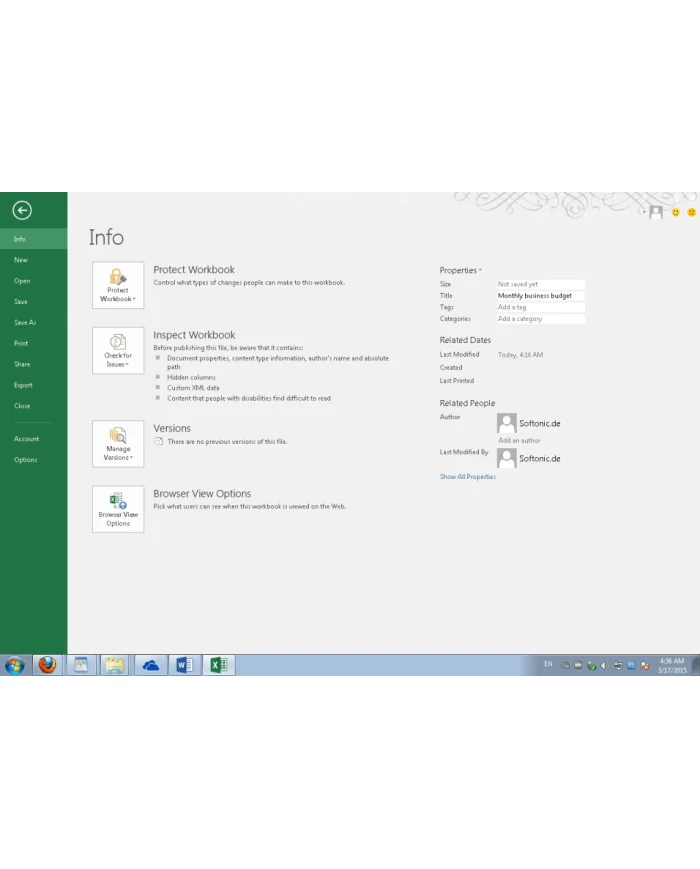700x869 pixels.
Task: Open the Share page
Action: 33,364
